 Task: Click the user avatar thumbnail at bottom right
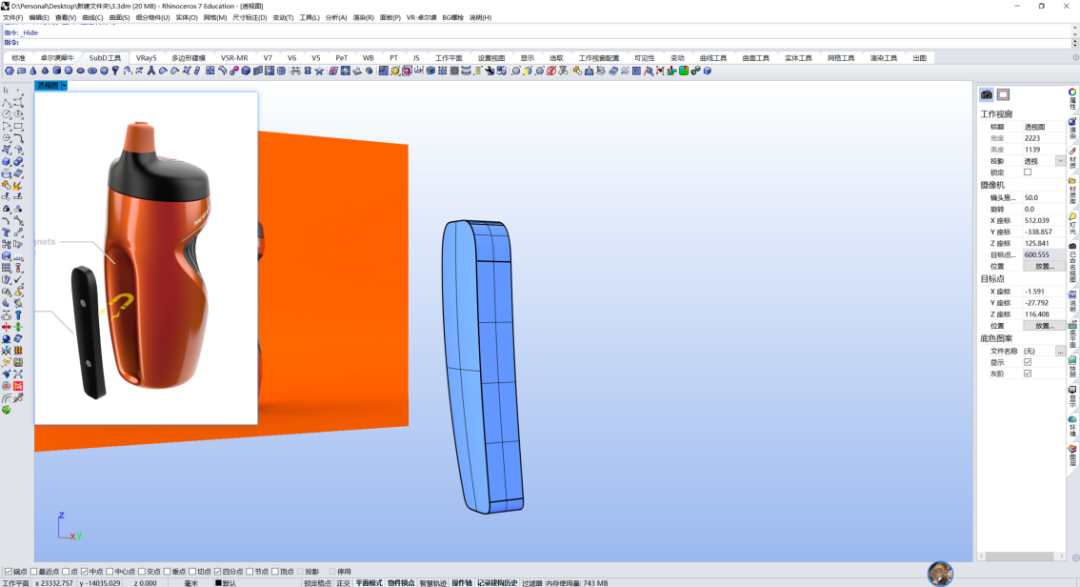[x=940, y=573]
